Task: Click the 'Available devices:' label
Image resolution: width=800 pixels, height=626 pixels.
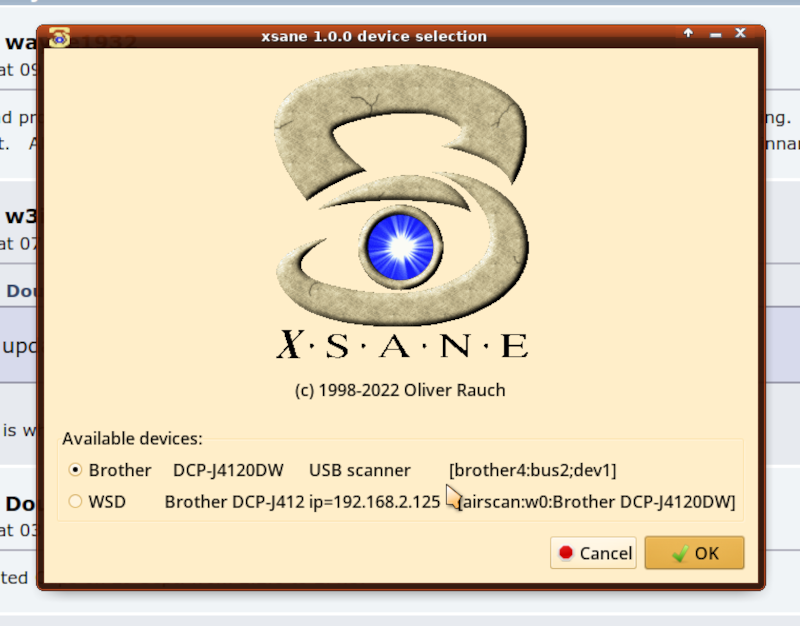Action: pos(132,438)
